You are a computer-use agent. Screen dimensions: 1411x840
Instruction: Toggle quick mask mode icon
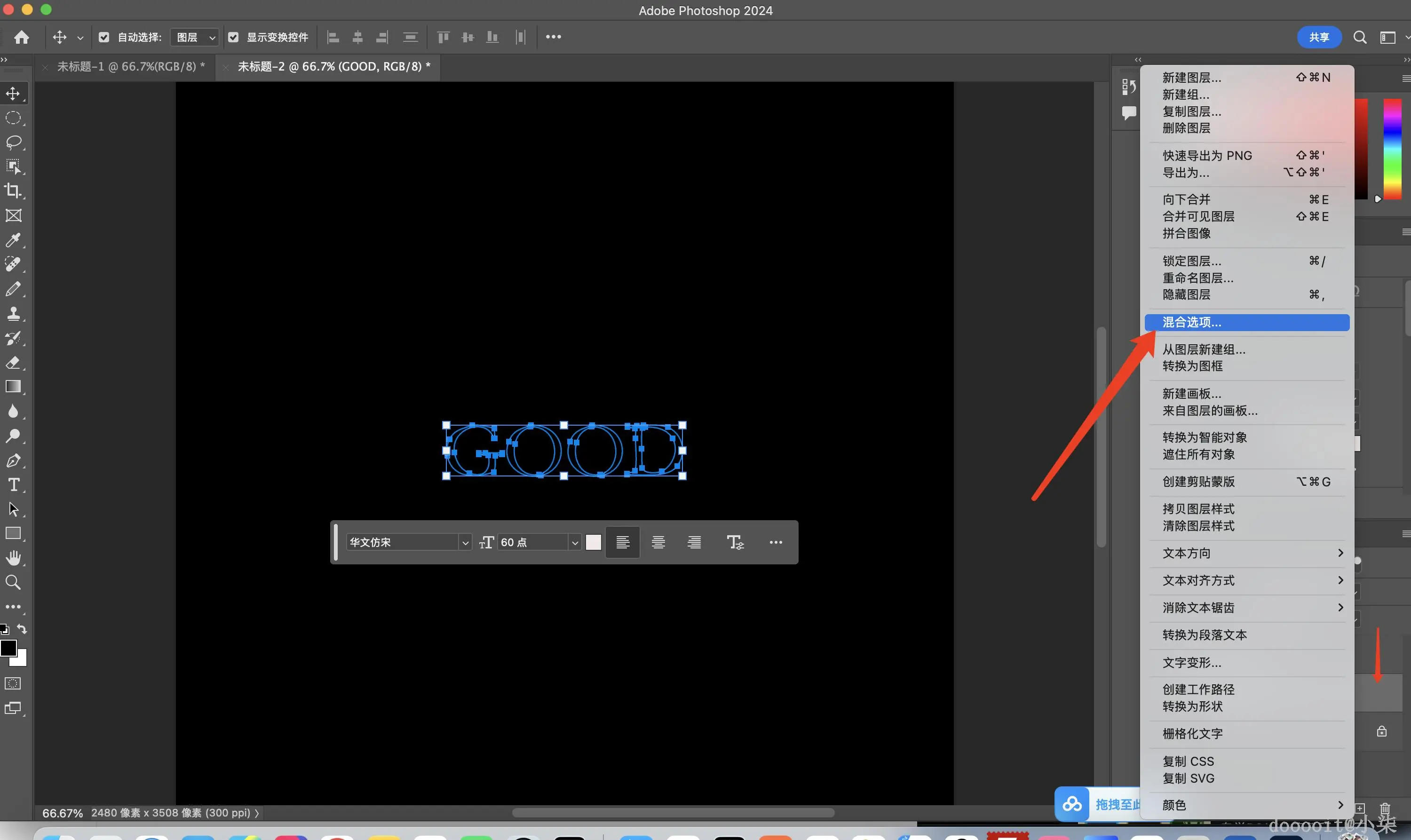click(x=12, y=684)
